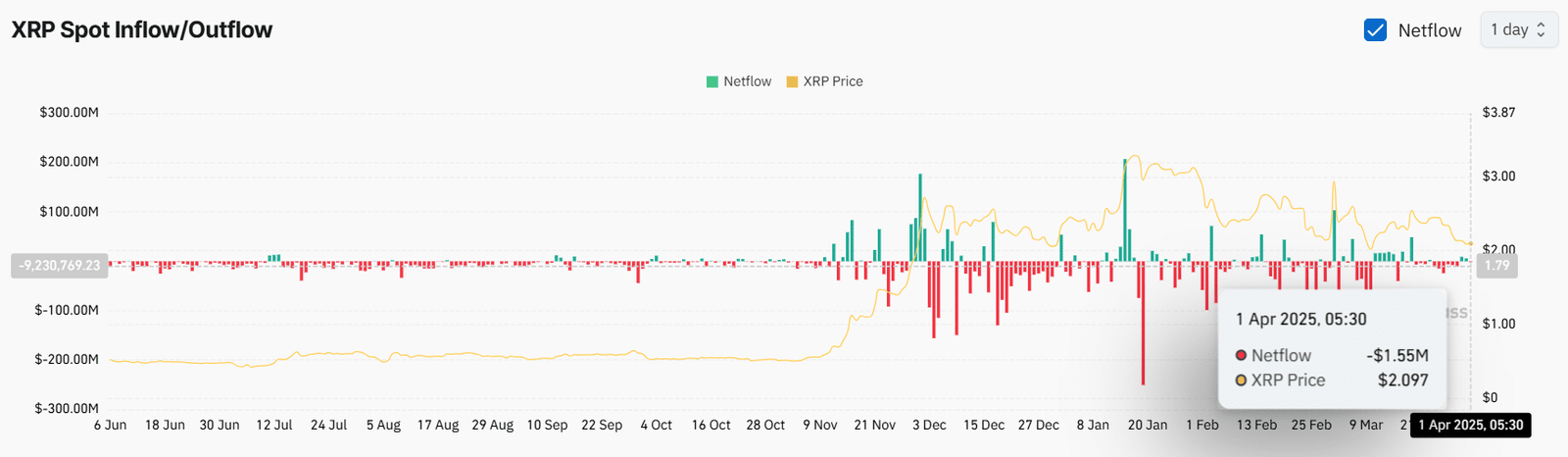This screenshot has height=457, width=1568.
Task: Click the Netflow label beside the checkbox
Action: pyautogui.click(x=1429, y=30)
